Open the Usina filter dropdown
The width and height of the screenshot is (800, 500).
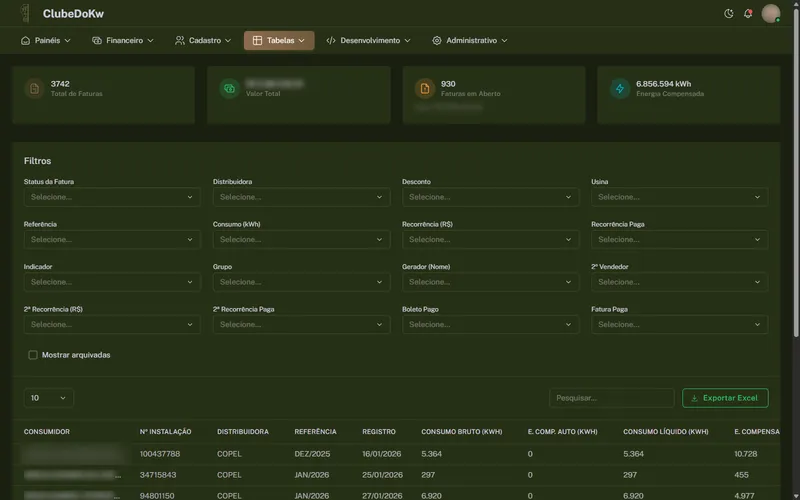click(680, 197)
